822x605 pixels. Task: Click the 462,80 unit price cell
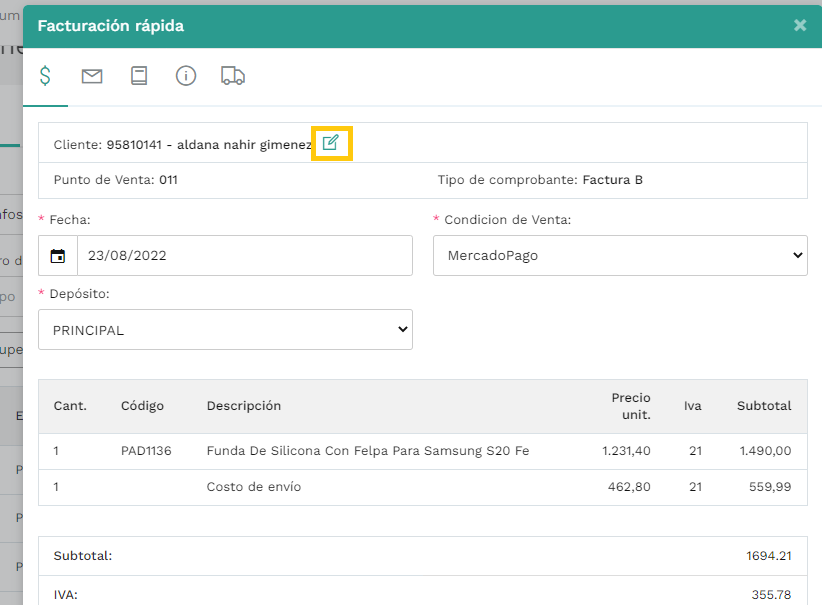(x=629, y=487)
